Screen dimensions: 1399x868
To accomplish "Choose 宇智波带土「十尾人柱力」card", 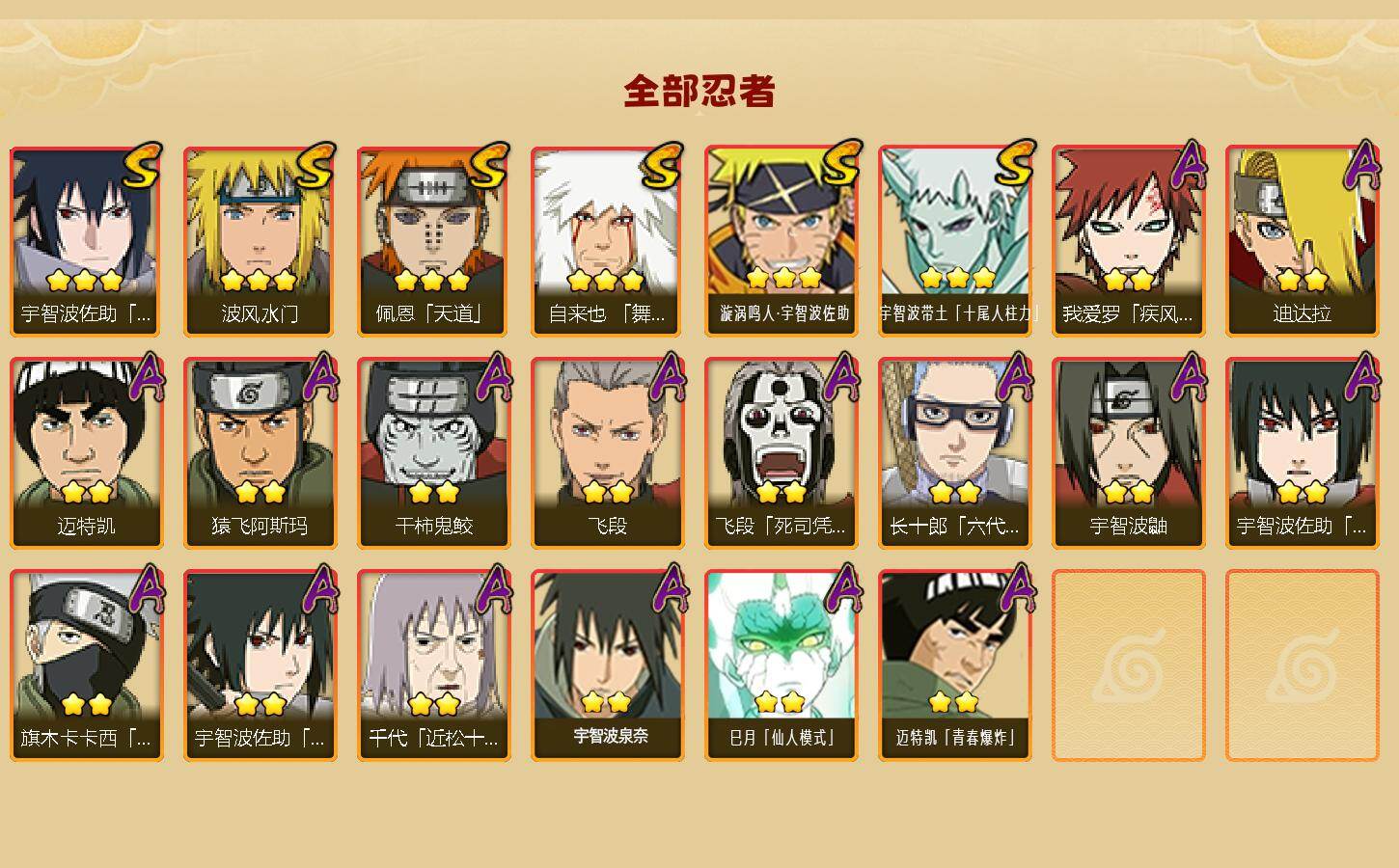I will pyautogui.click(x=954, y=241).
